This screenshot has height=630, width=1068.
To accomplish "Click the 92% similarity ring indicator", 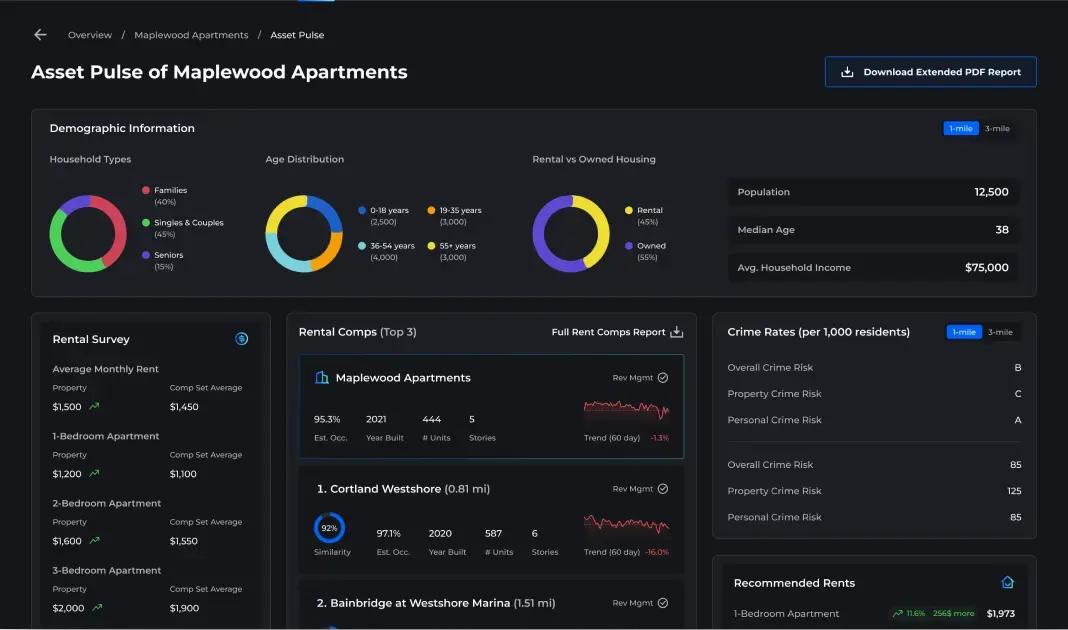I will pos(329,528).
